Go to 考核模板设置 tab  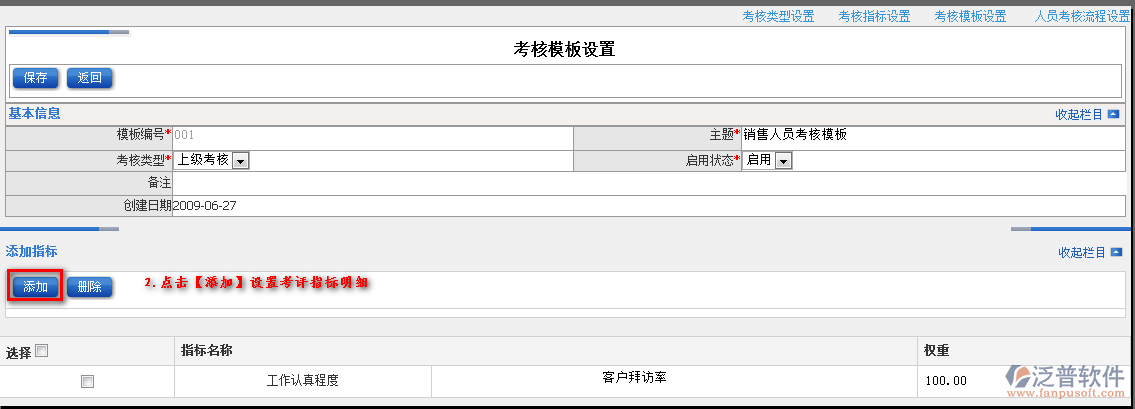[969, 17]
